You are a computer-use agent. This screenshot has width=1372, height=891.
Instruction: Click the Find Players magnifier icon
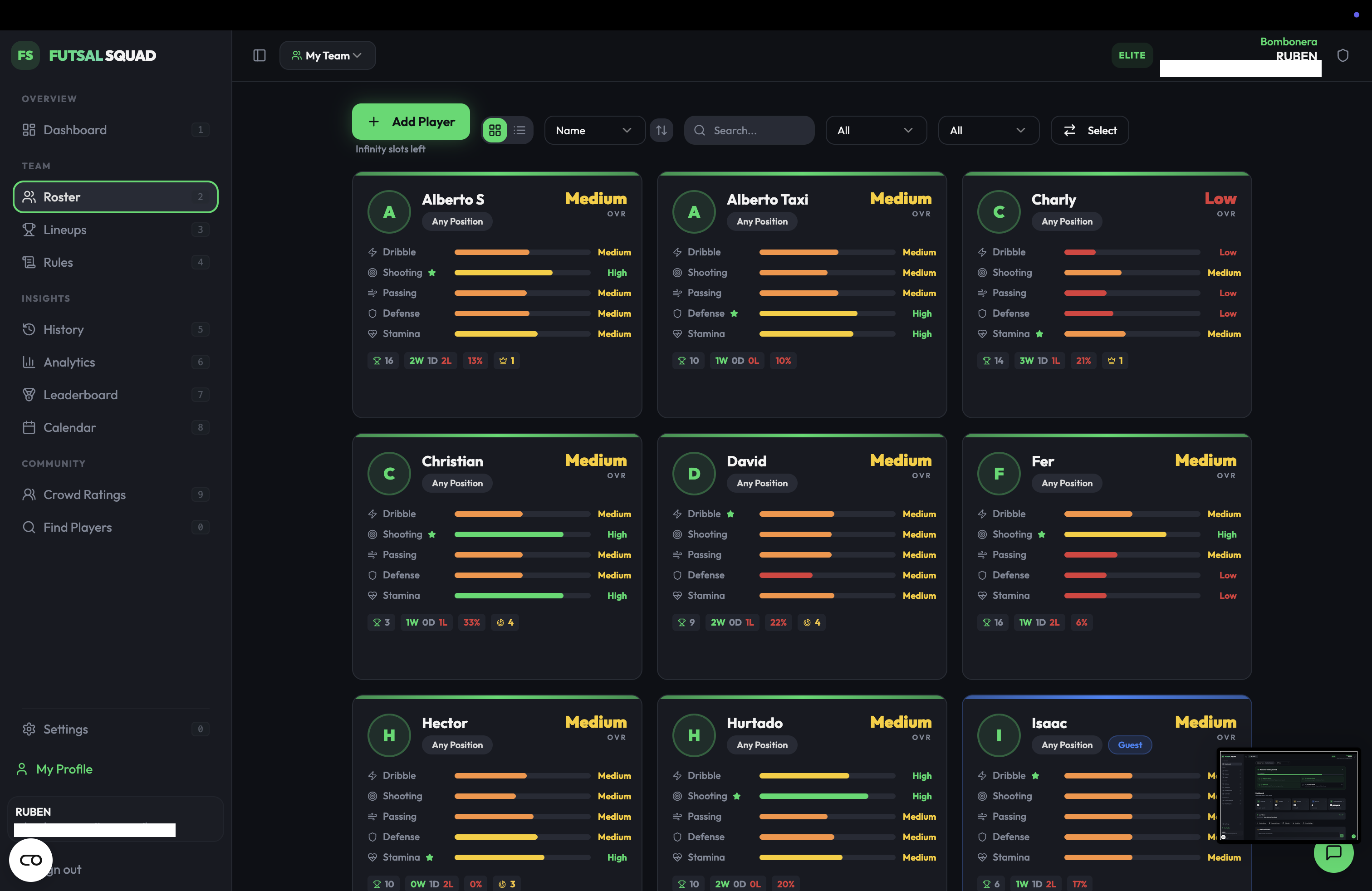click(29, 527)
